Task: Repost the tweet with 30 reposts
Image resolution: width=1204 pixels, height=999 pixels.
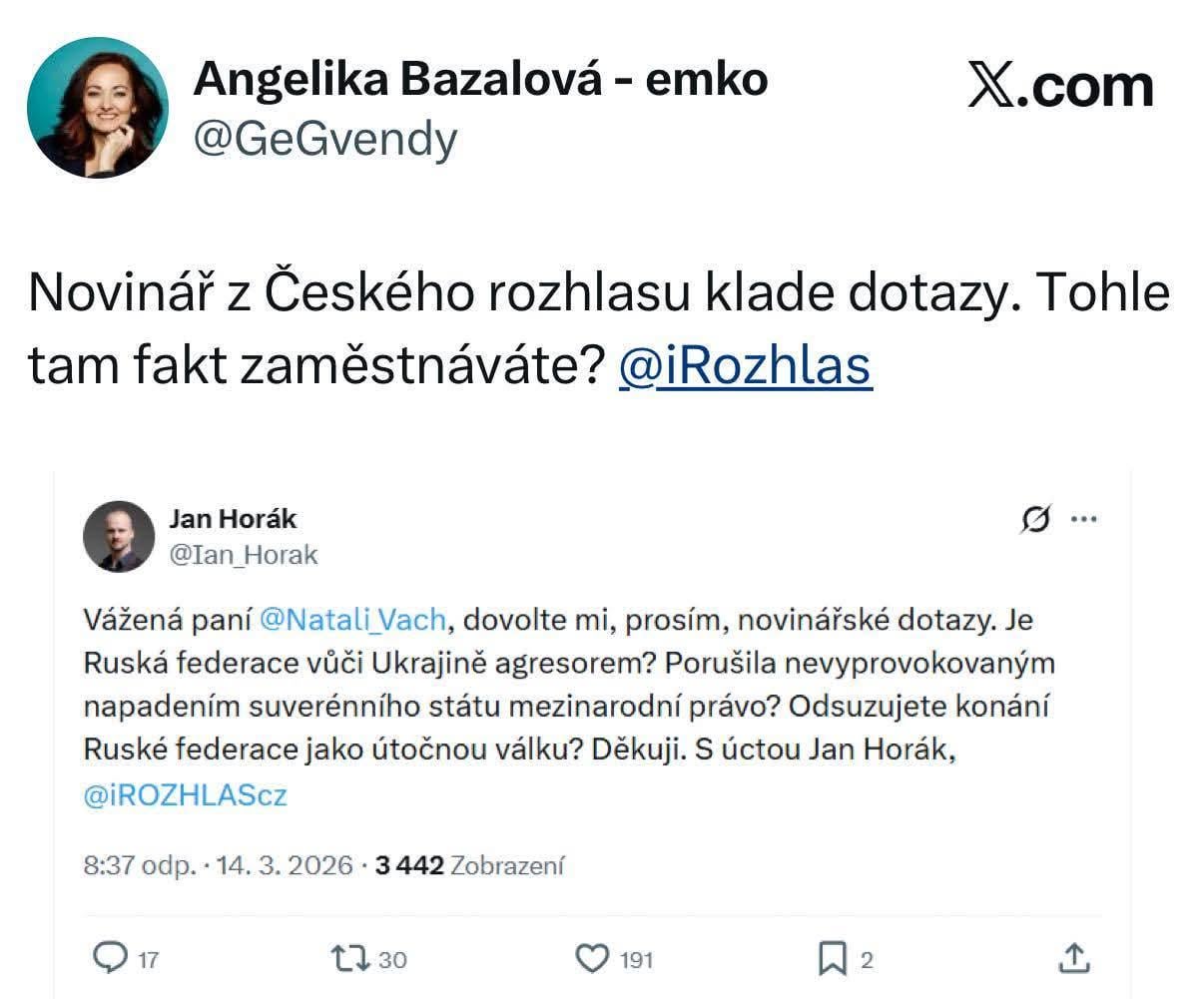Action: coord(349,958)
